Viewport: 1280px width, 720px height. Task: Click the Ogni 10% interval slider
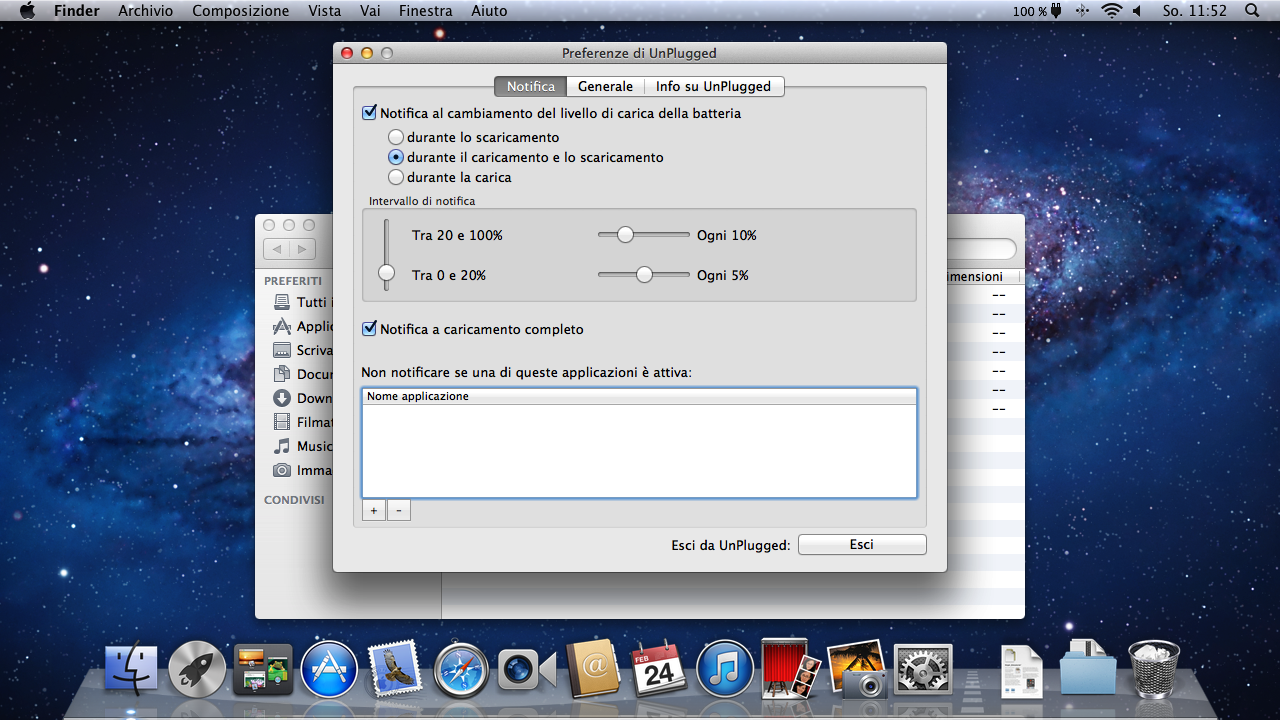point(625,235)
